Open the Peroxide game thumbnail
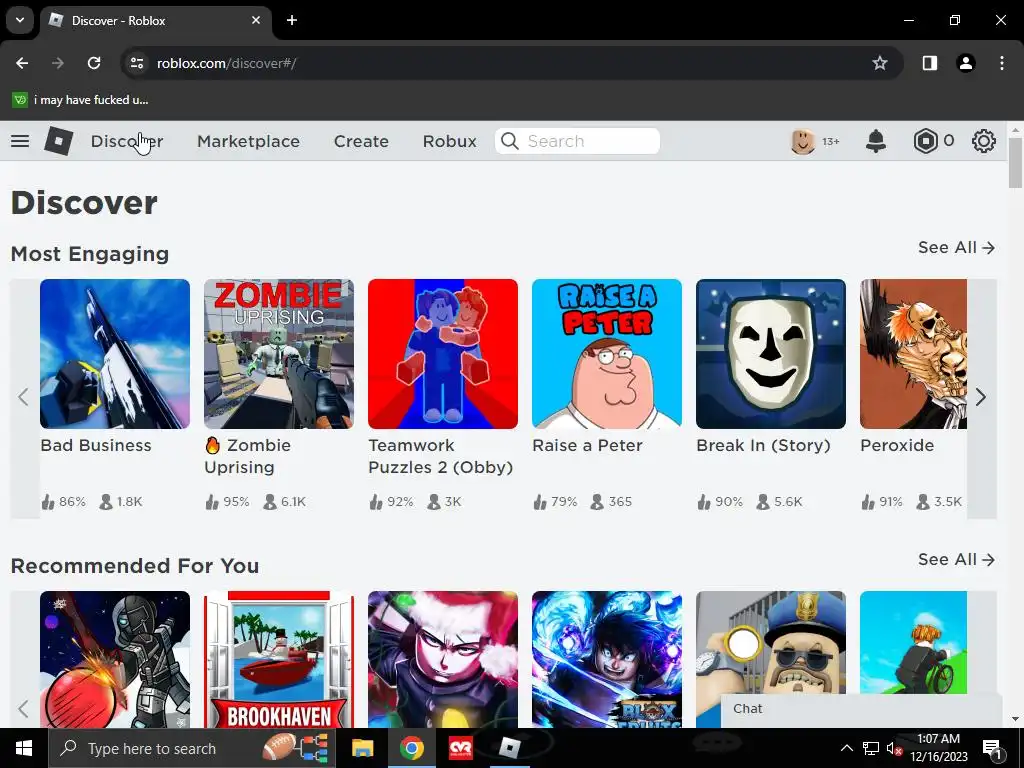This screenshot has height=768, width=1024. (x=913, y=354)
